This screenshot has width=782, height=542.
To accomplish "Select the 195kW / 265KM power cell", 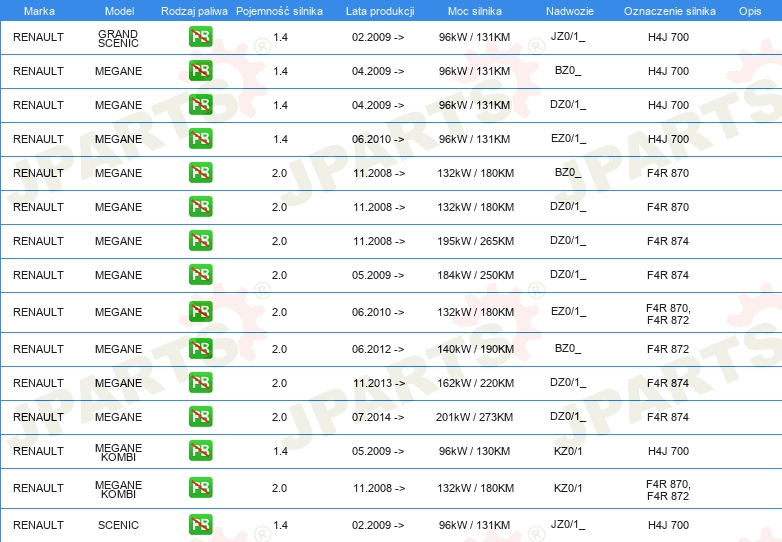I will point(476,241).
